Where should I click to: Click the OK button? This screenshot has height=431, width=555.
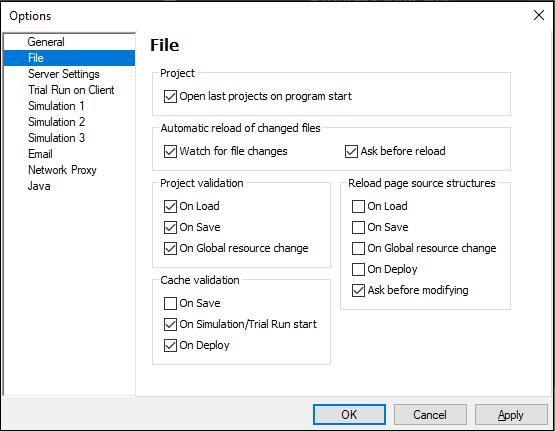pos(349,414)
